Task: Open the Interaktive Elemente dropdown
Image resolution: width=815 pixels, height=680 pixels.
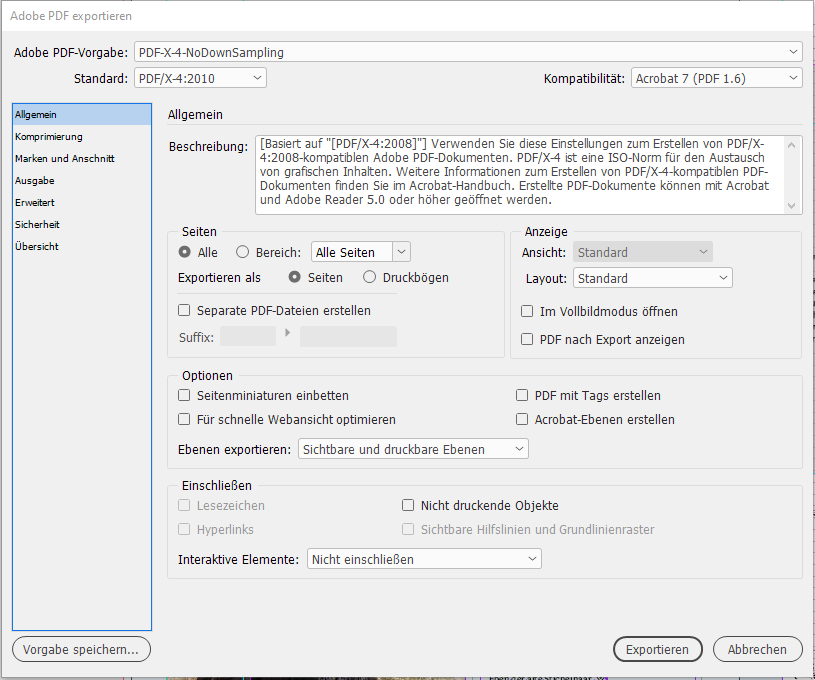Action: tap(423, 558)
